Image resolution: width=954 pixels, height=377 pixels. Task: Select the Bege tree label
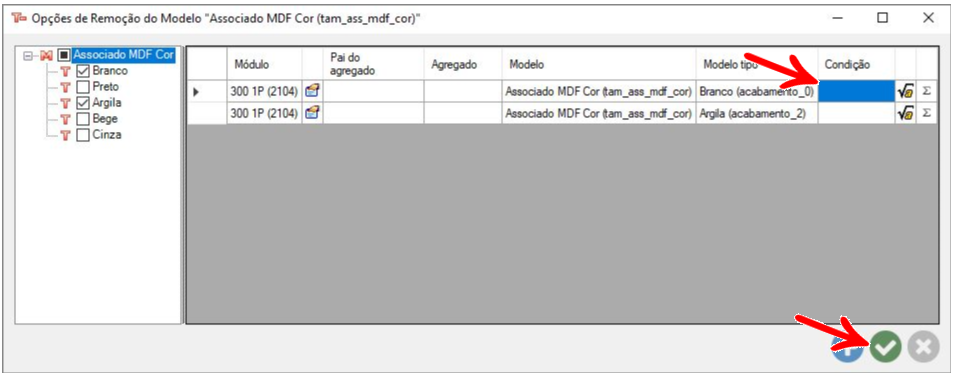click(x=105, y=119)
